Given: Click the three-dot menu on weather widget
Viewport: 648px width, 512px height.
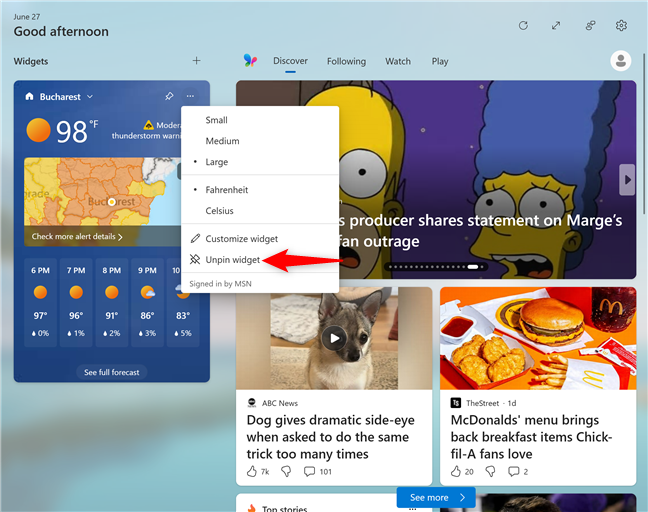Looking at the screenshot, I should tap(190, 96).
